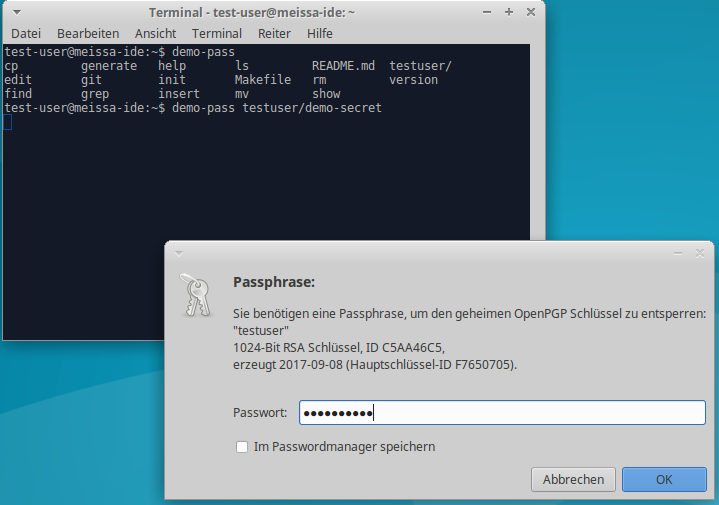The image size is (719, 505).
Task: Open the Passphrase dialog window menu arrow
Action: pyautogui.click(x=179, y=254)
